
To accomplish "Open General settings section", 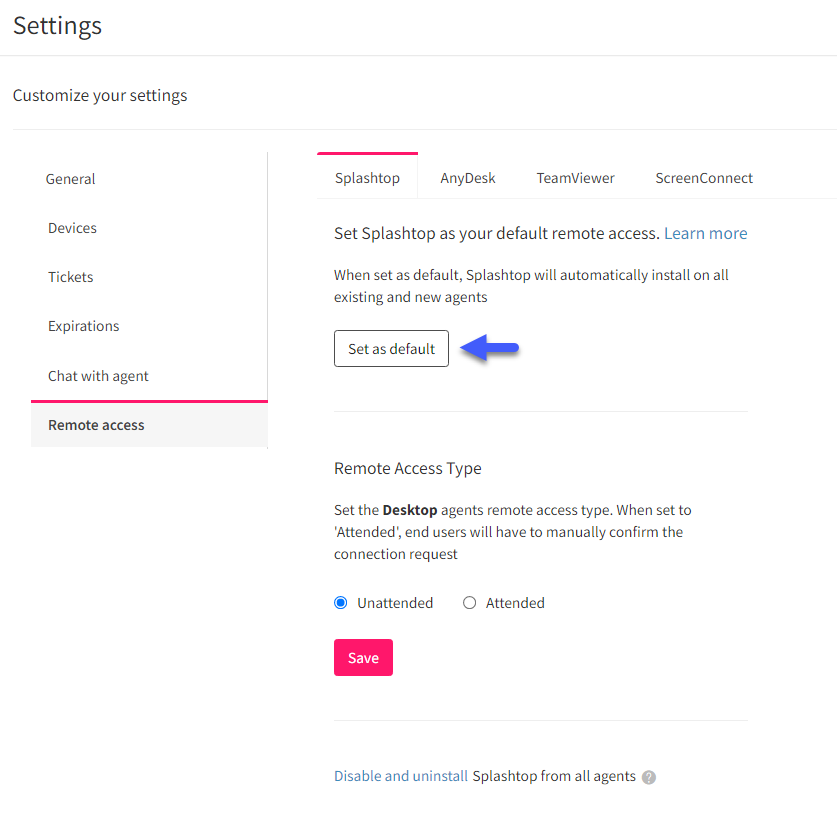I will tap(70, 179).
